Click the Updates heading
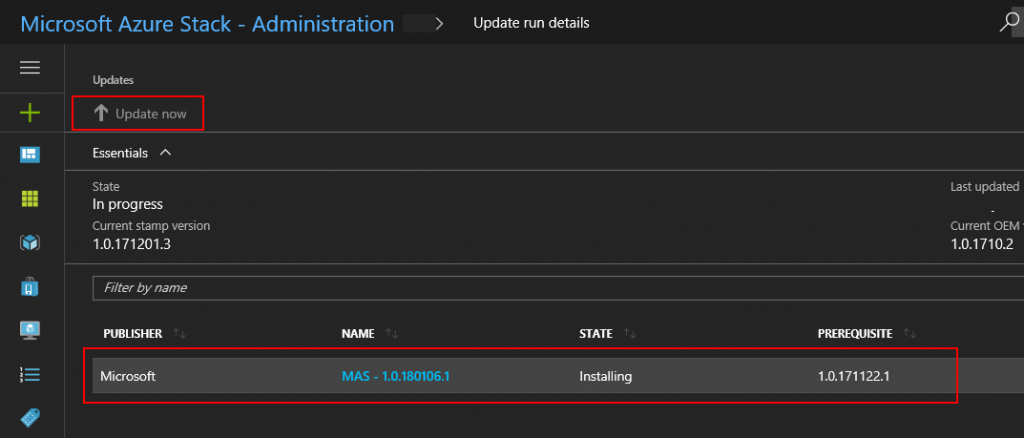 pyautogui.click(x=113, y=80)
